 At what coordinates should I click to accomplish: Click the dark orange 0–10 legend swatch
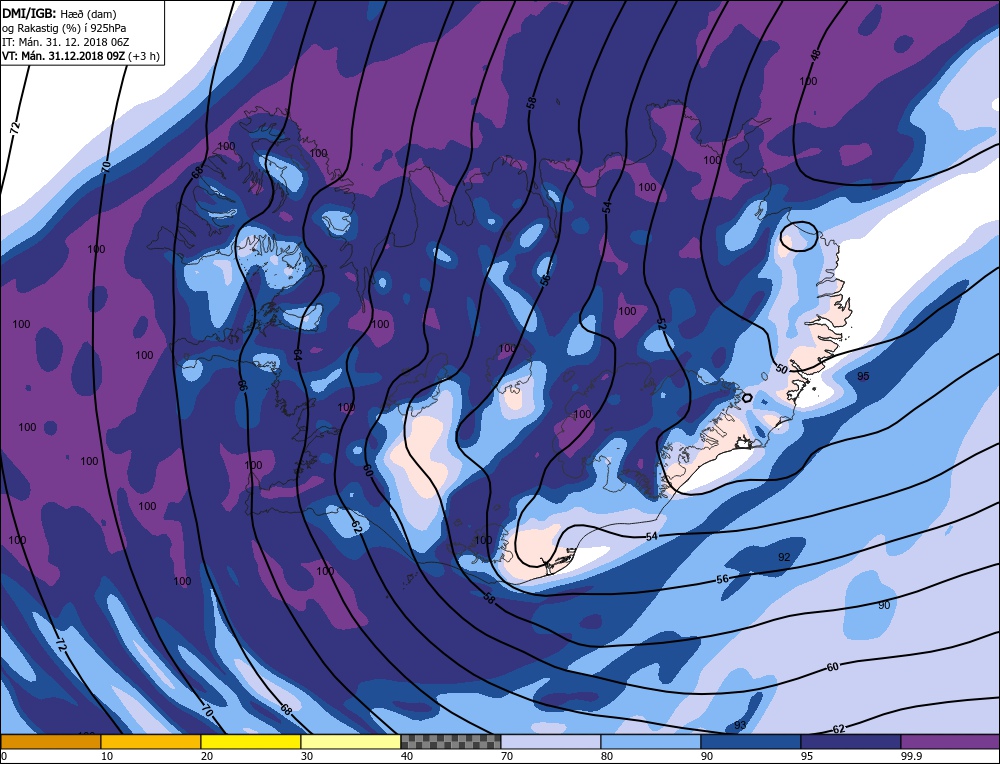coord(50,741)
